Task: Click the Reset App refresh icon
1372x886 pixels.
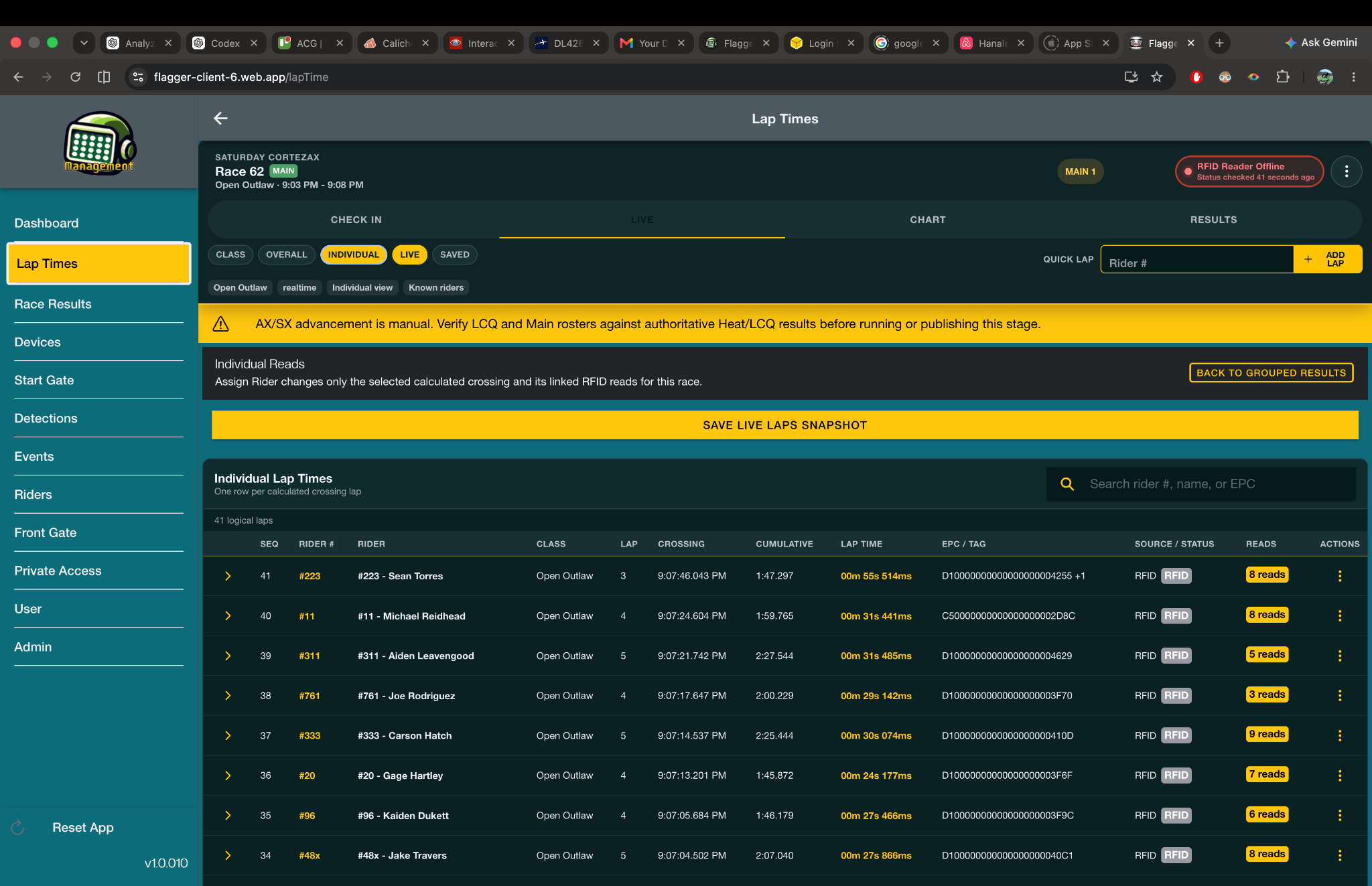Action: [x=18, y=828]
